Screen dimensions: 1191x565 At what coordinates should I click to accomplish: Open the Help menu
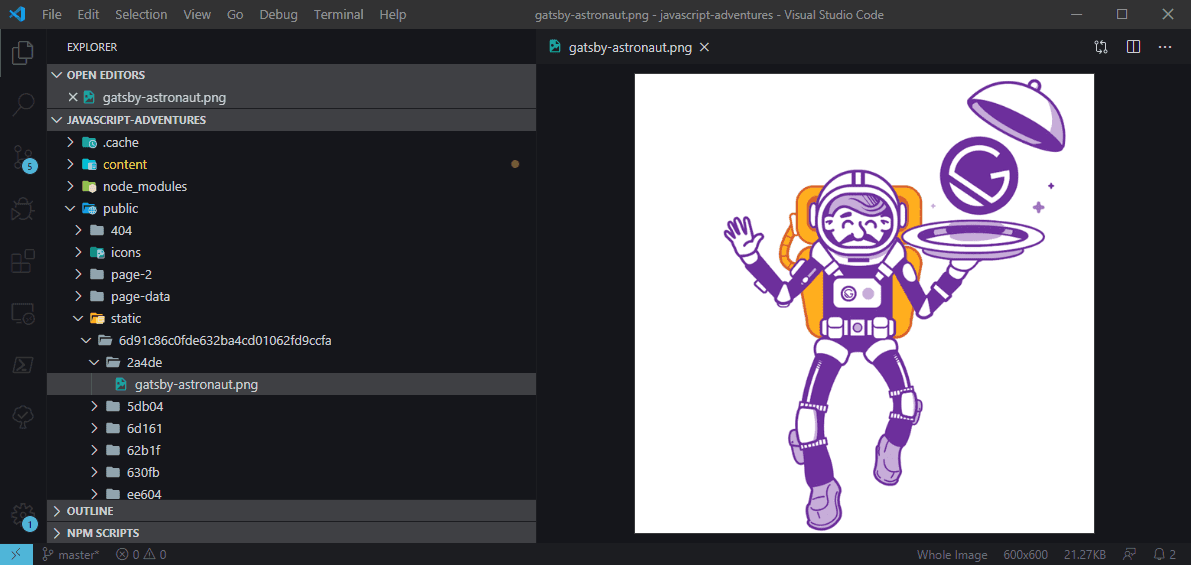coord(393,14)
